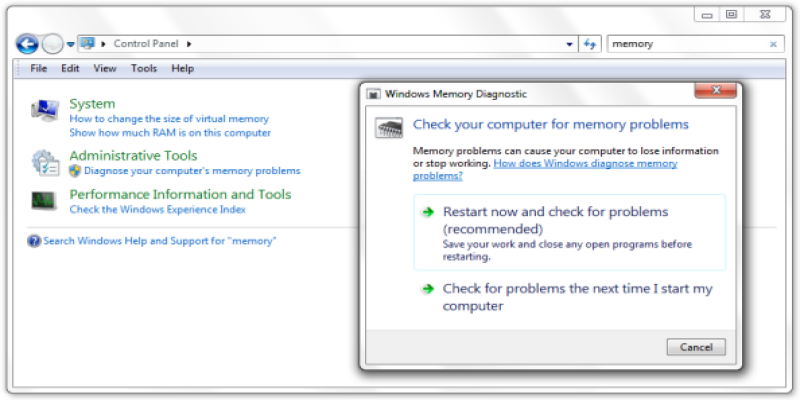
Task: Click the Cancel button in dialog
Action: [x=696, y=347]
